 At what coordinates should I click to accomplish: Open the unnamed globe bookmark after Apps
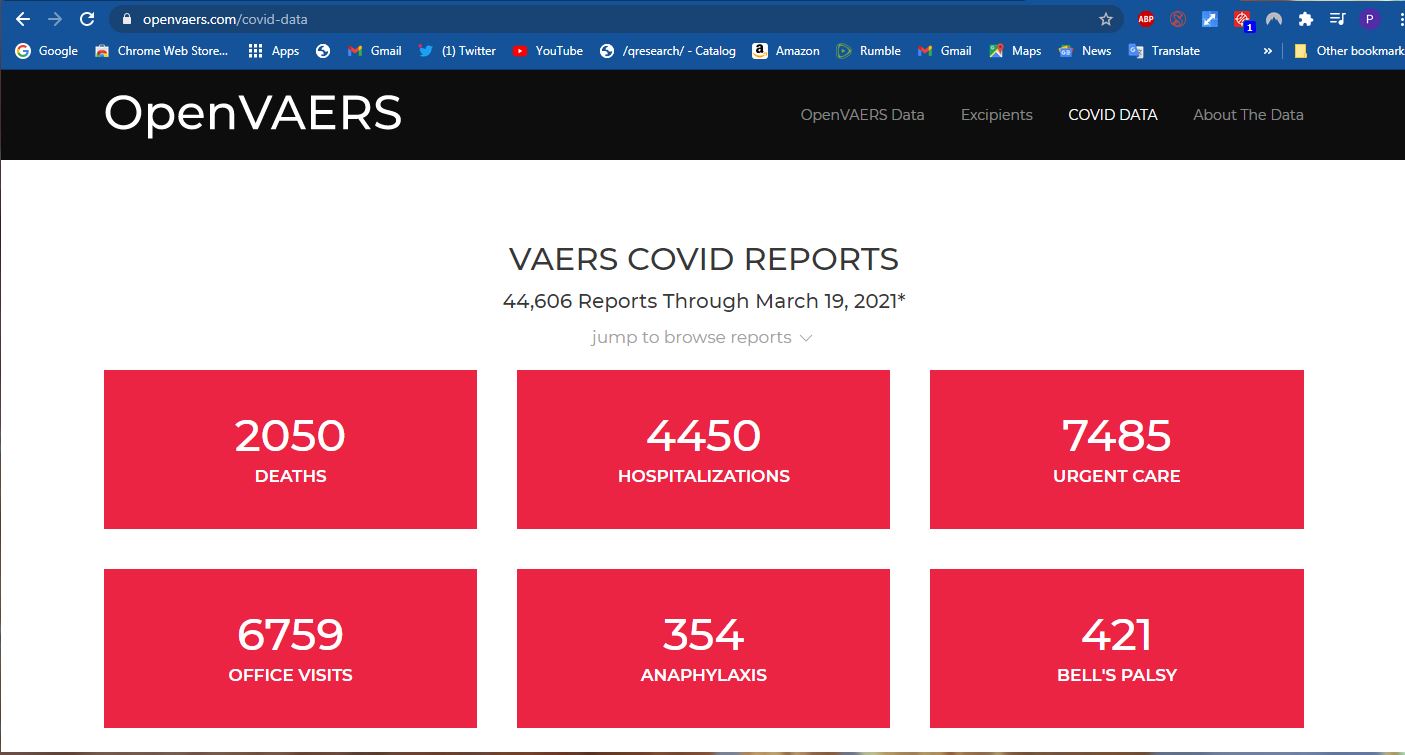click(x=323, y=51)
